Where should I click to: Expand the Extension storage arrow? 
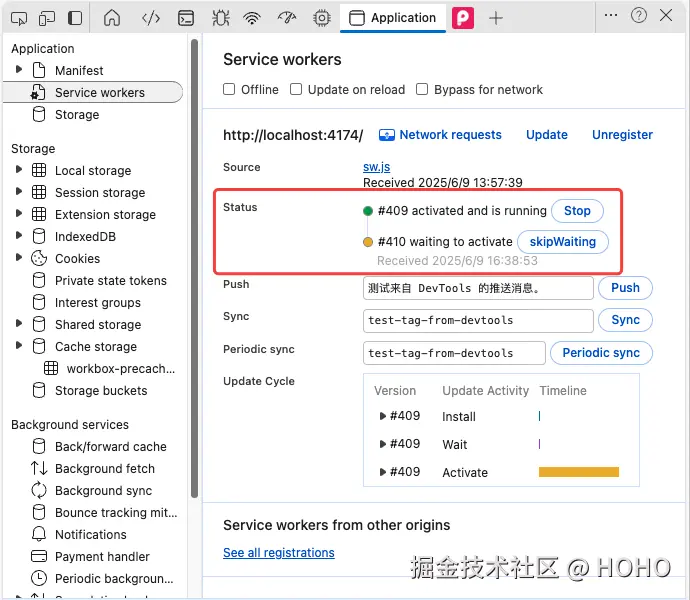pyautogui.click(x=18, y=213)
